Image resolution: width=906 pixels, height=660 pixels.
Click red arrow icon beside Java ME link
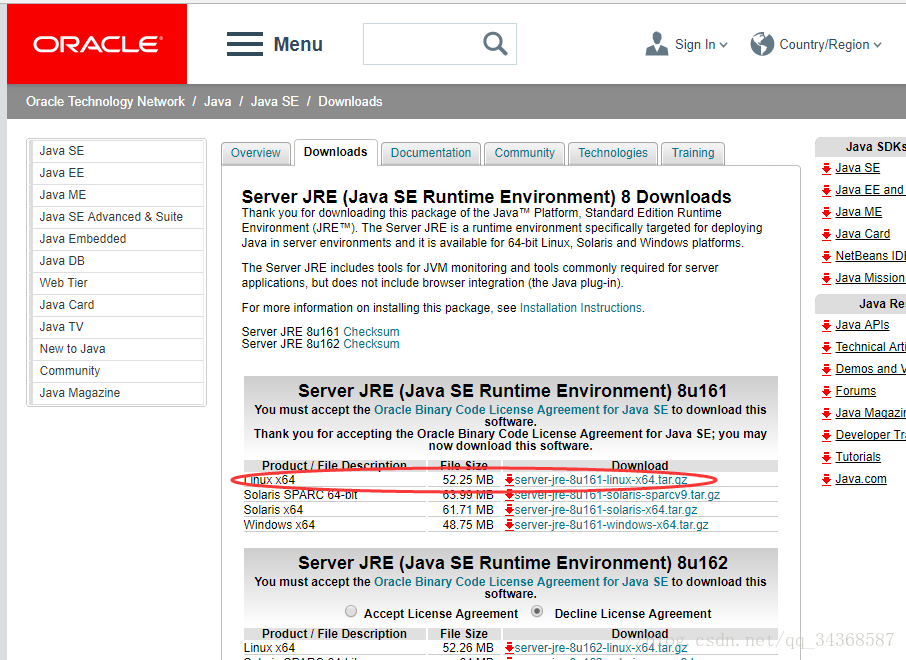click(x=826, y=213)
